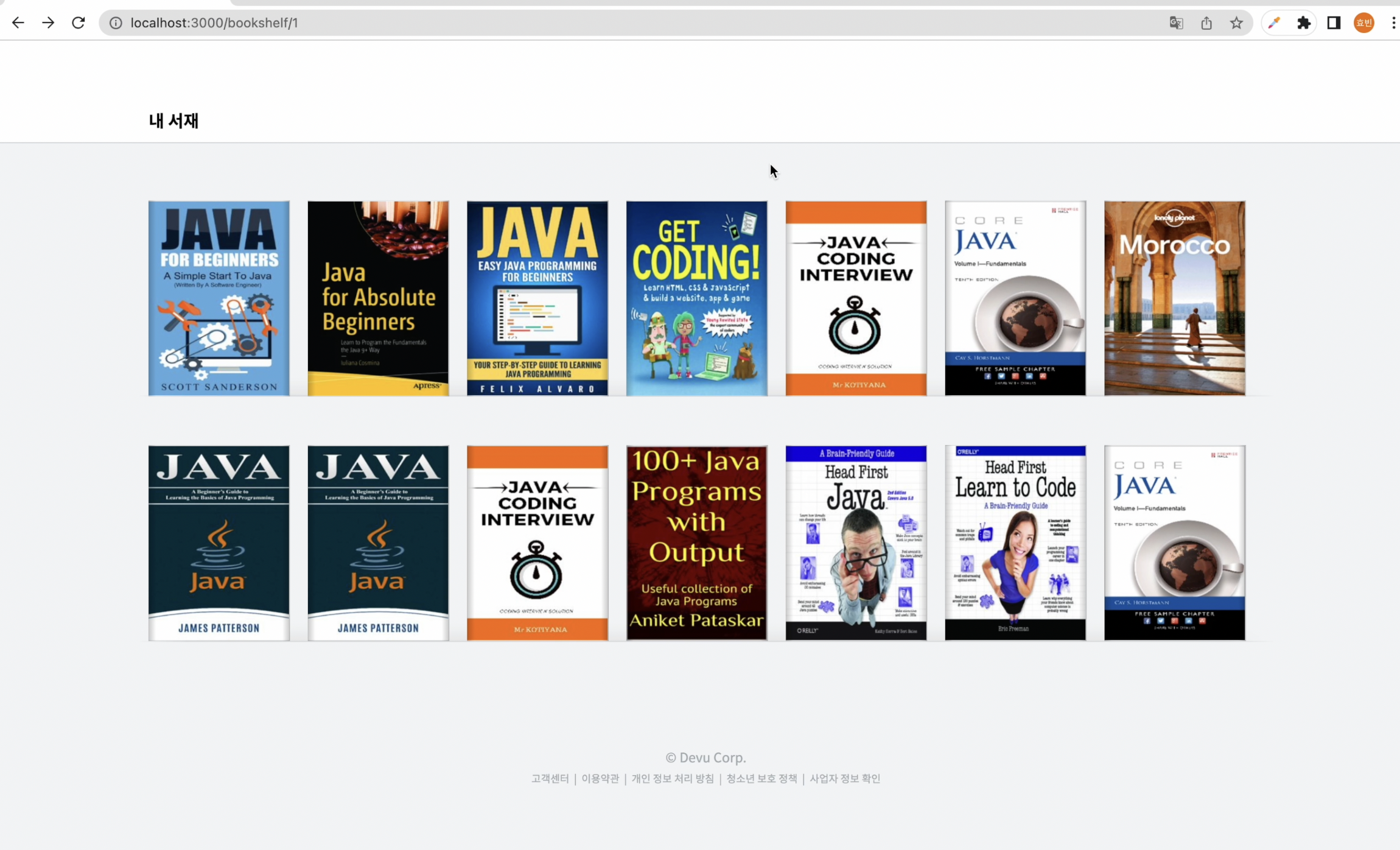The height and width of the screenshot is (850, 1400).
Task: Open 100+ Java Programs with Output
Action: click(697, 543)
